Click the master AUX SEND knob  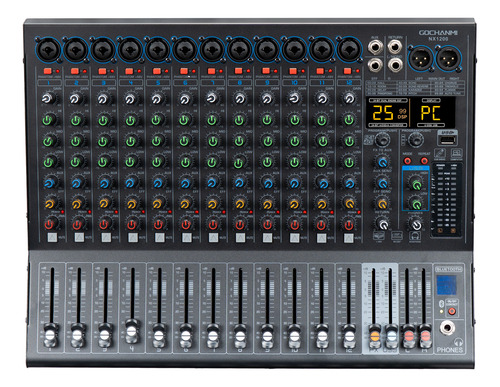383,183
